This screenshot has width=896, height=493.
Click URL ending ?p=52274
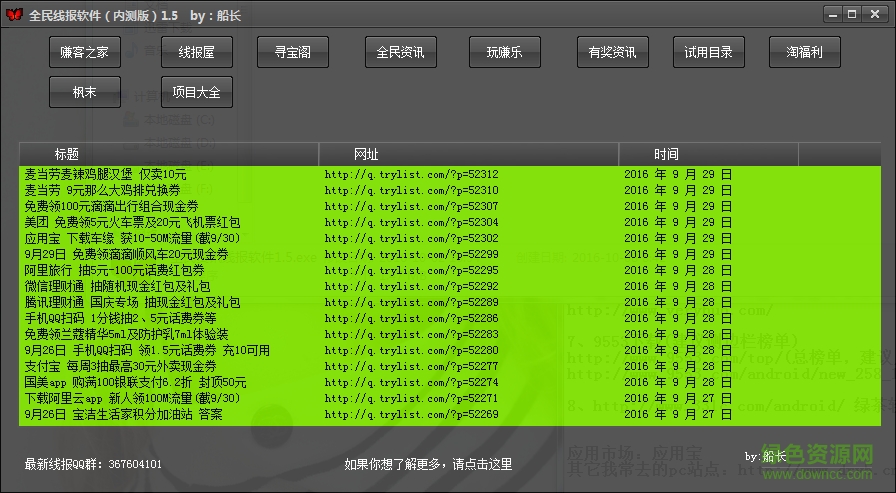tap(411, 382)
